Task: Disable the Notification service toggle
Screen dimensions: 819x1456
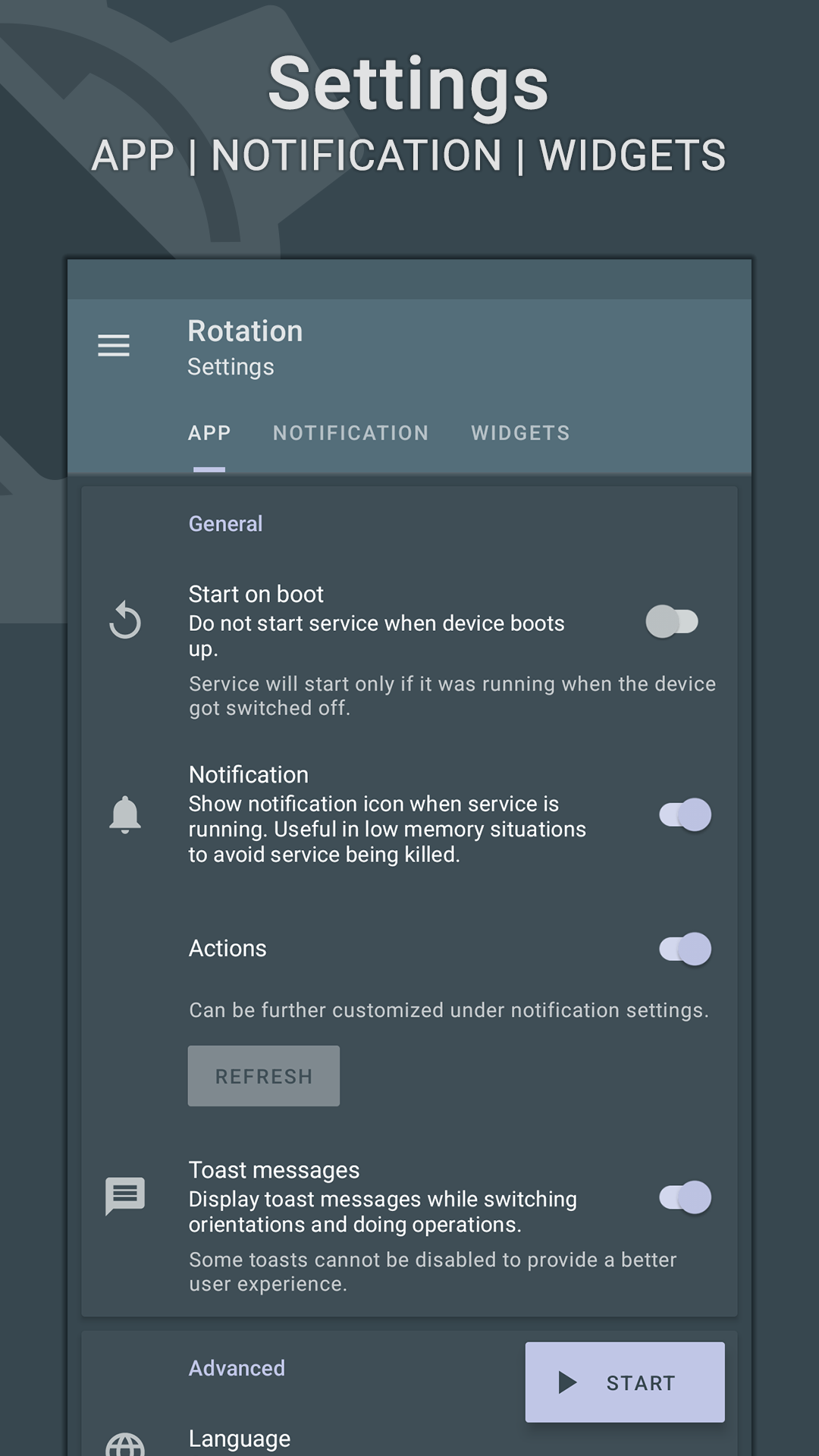Action: point(683,813)
